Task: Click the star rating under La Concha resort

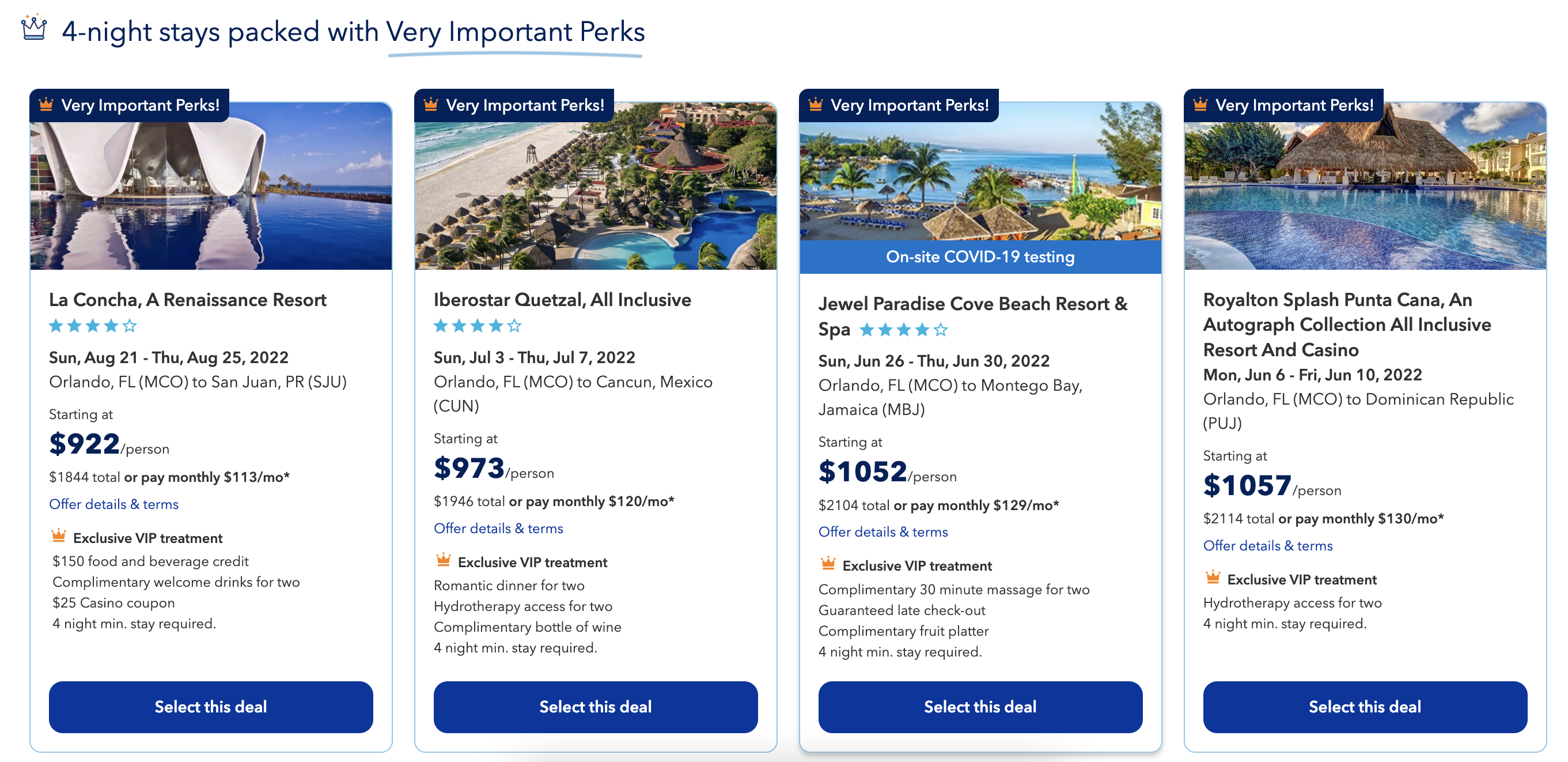Action: pos(93,326)
